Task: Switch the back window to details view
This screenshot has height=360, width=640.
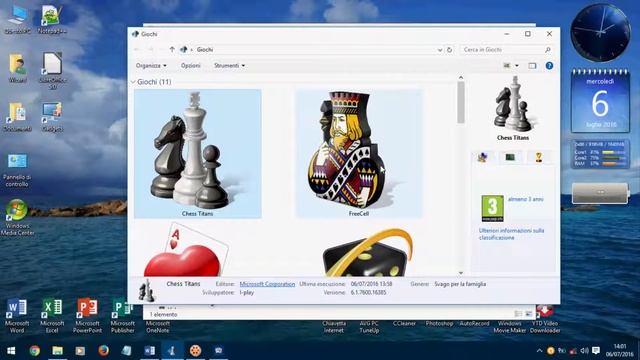Action: (x=518, y=314)
